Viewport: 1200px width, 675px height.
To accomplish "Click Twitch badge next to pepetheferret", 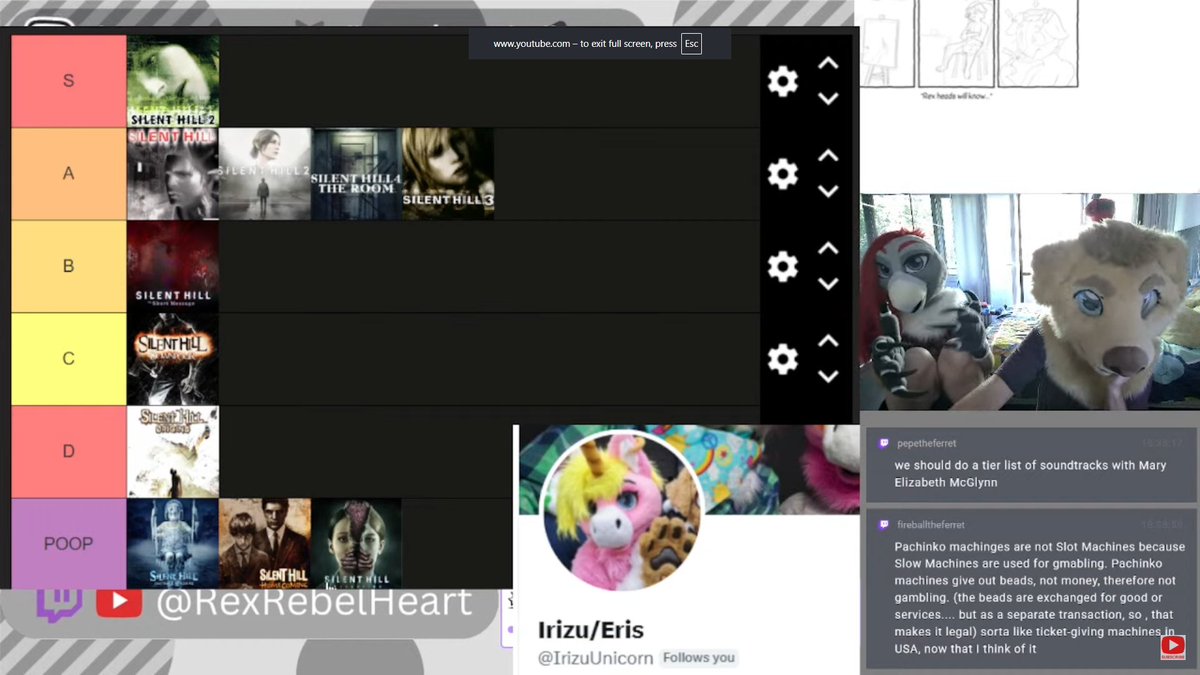I will pos(884,443).
